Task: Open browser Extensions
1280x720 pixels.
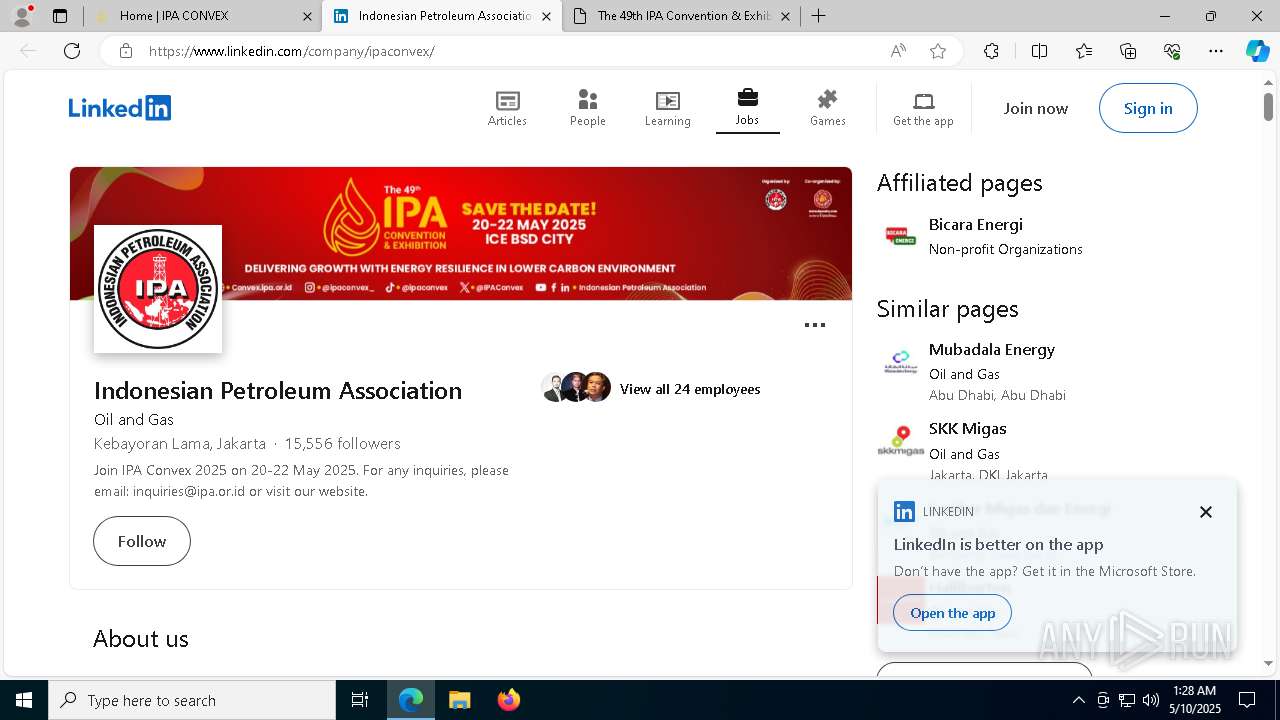Action: pyautogui.click(x=991, y=51)
